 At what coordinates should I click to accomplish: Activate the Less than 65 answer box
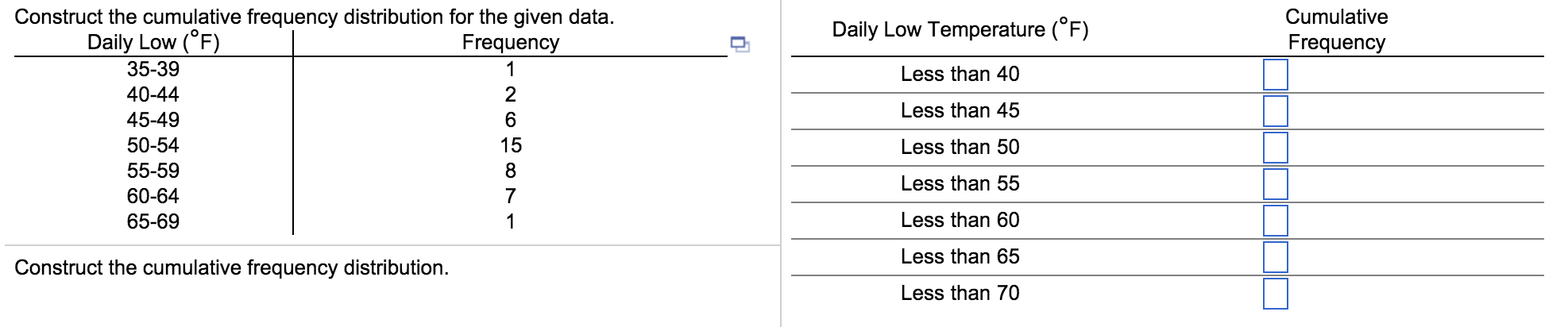pyautogui.click(x=1275, y=257)
